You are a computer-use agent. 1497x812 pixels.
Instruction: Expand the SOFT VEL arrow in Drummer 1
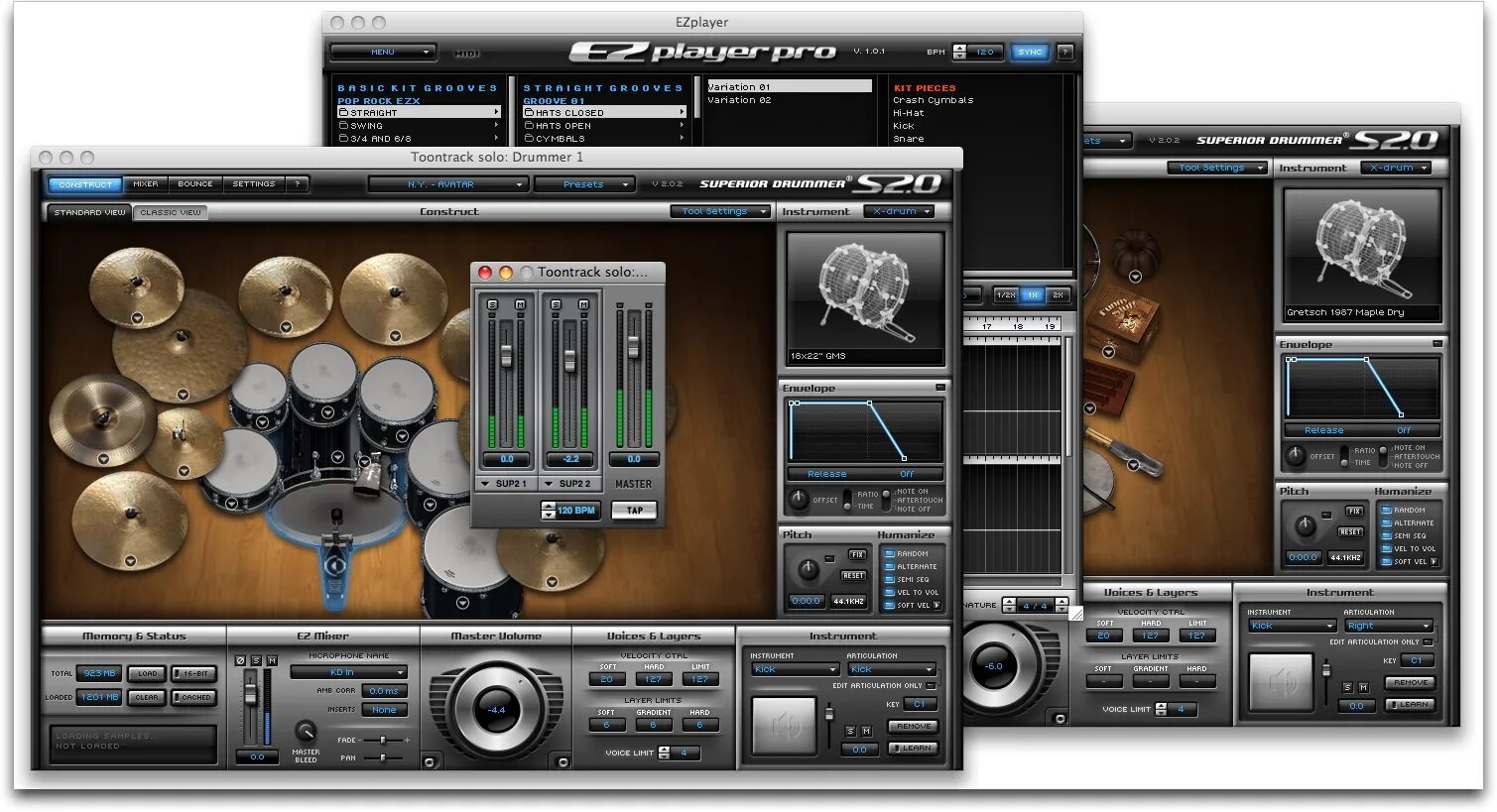point(936,606)
